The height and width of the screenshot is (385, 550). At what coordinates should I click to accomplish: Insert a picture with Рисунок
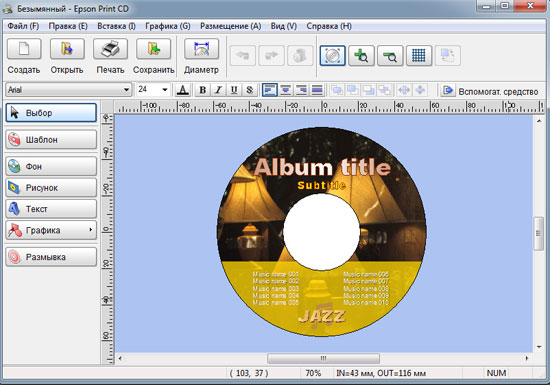[x=51, y=188]
